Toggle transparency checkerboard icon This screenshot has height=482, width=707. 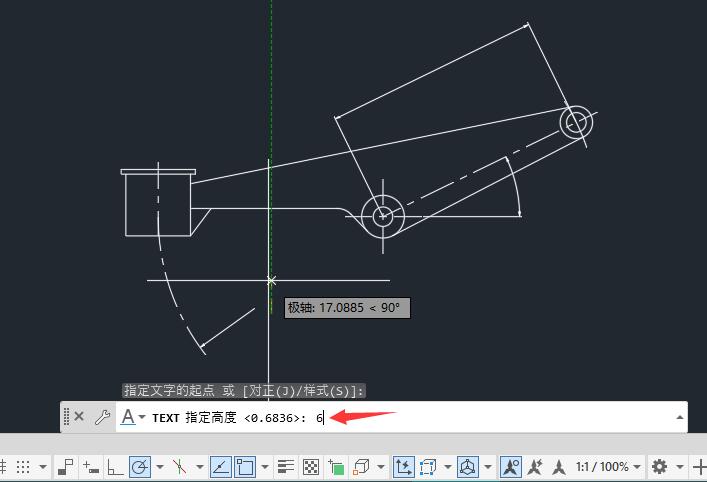(311, 467)
